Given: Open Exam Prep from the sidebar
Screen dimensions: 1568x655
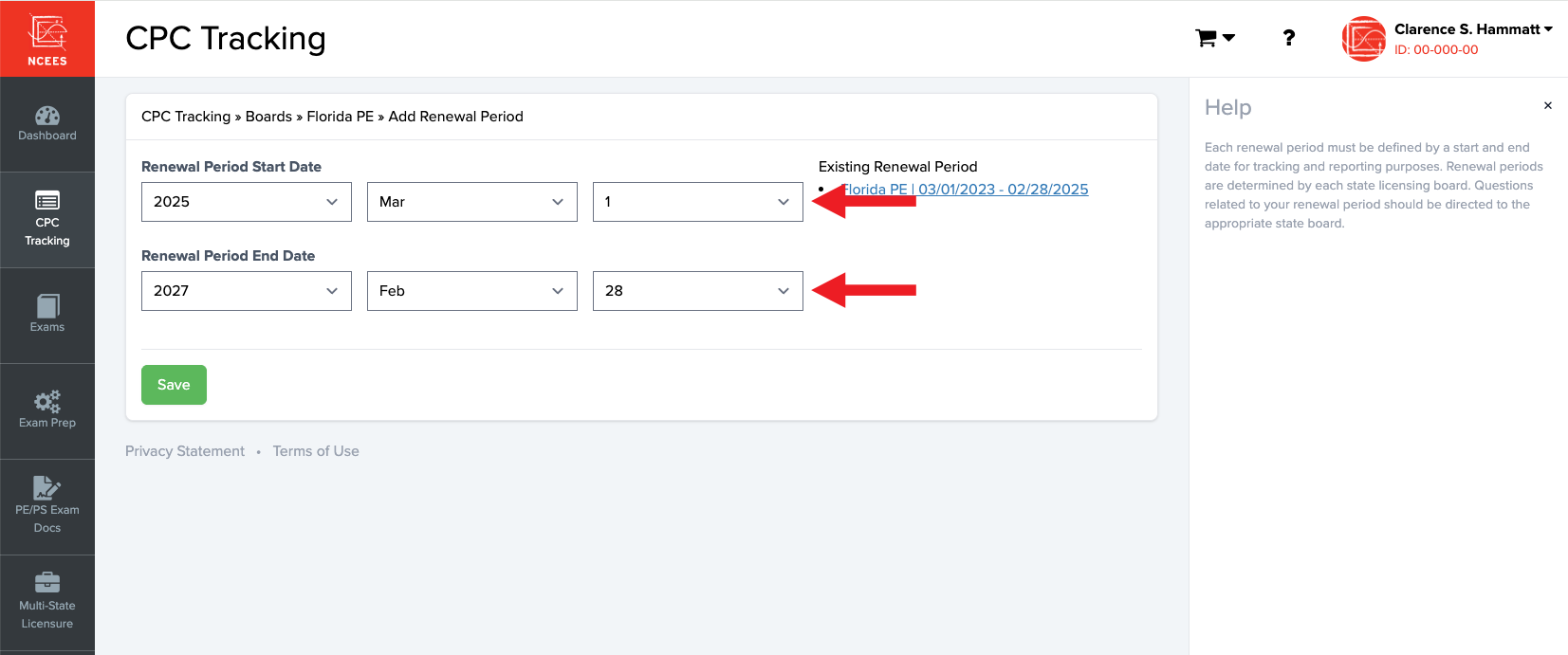Looking at the screenshot, I should pyautogui.click(x=47, y=411).
